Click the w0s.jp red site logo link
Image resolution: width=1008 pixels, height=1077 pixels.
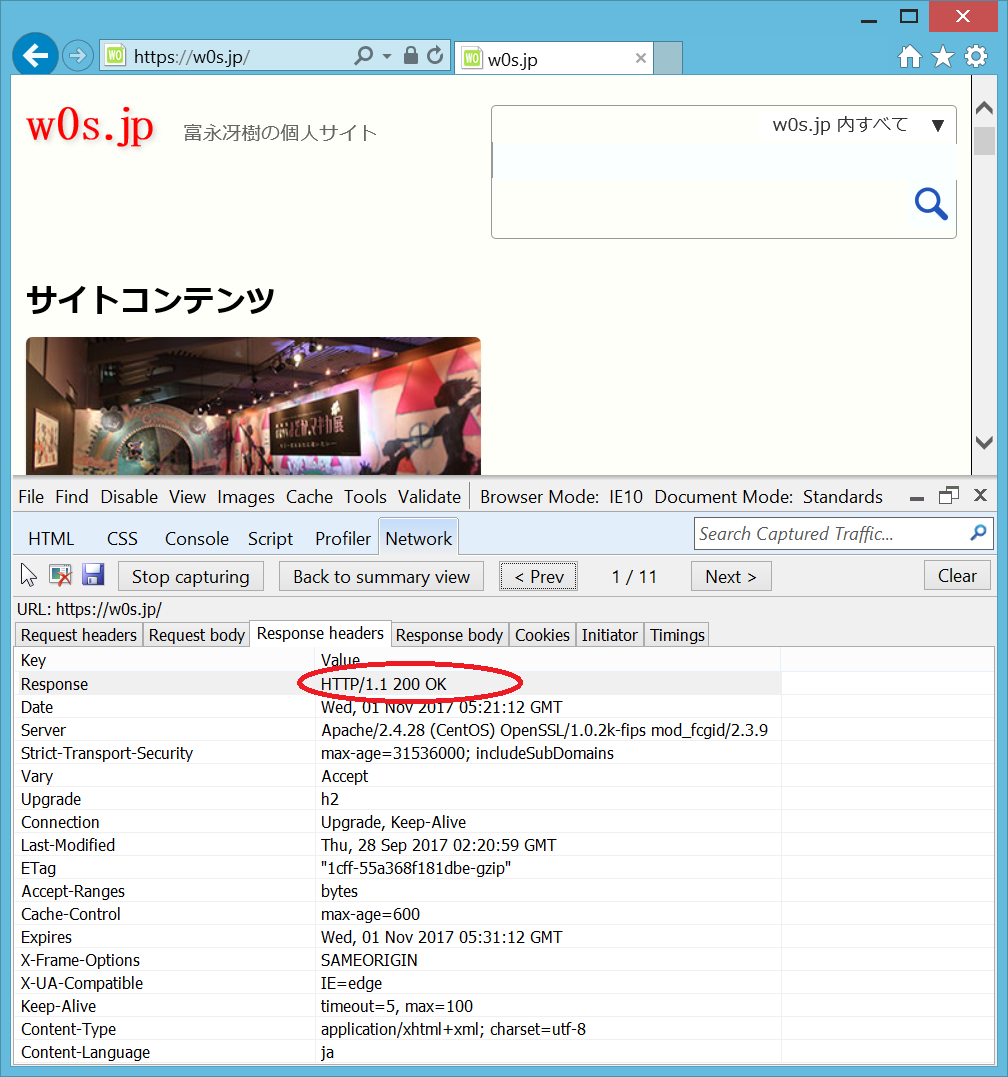[x=90, y=127]
